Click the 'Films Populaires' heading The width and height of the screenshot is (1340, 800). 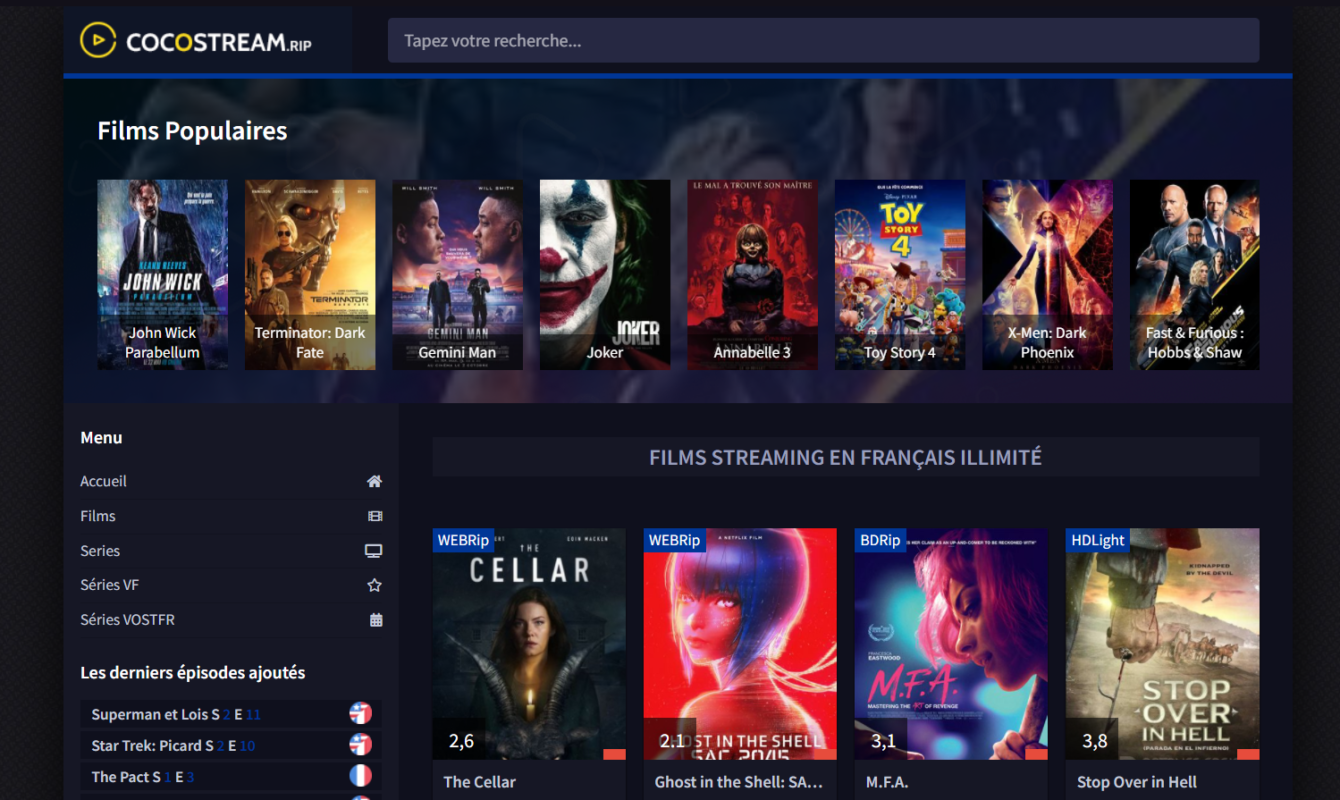click(x=192, y=131)
